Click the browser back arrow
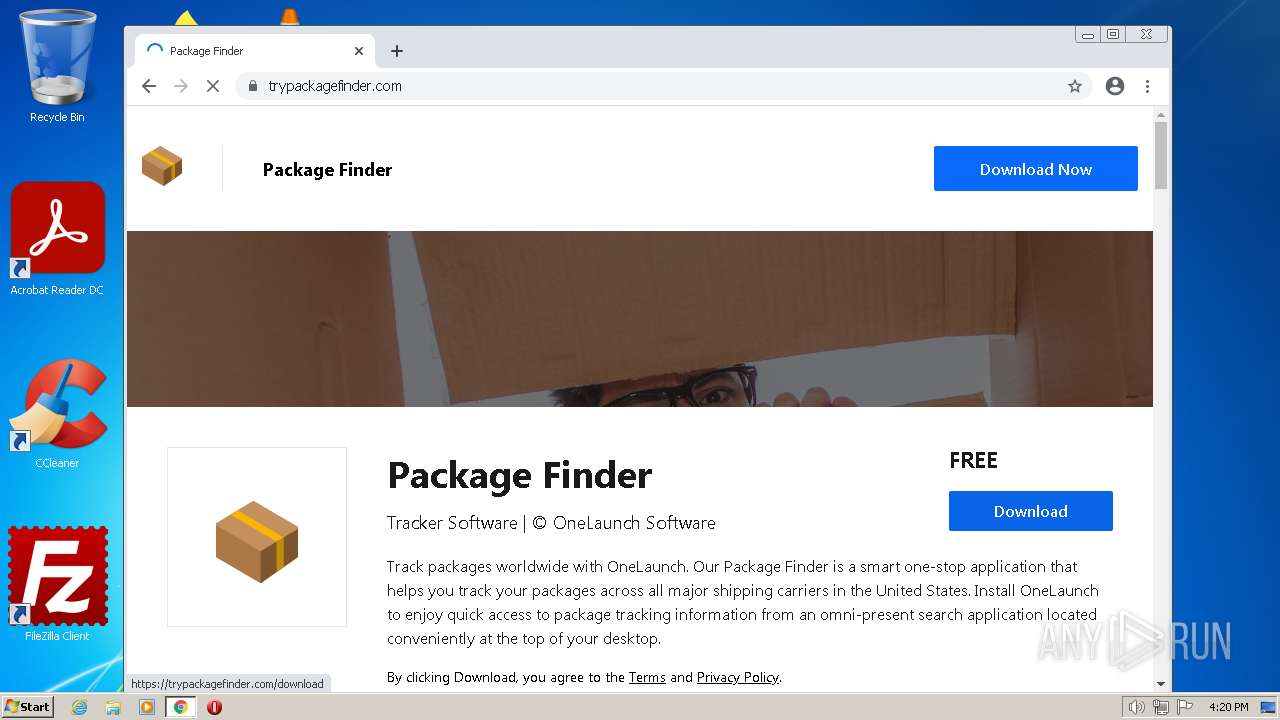Viewport: 1280px width, 720px height. (149, 86)
